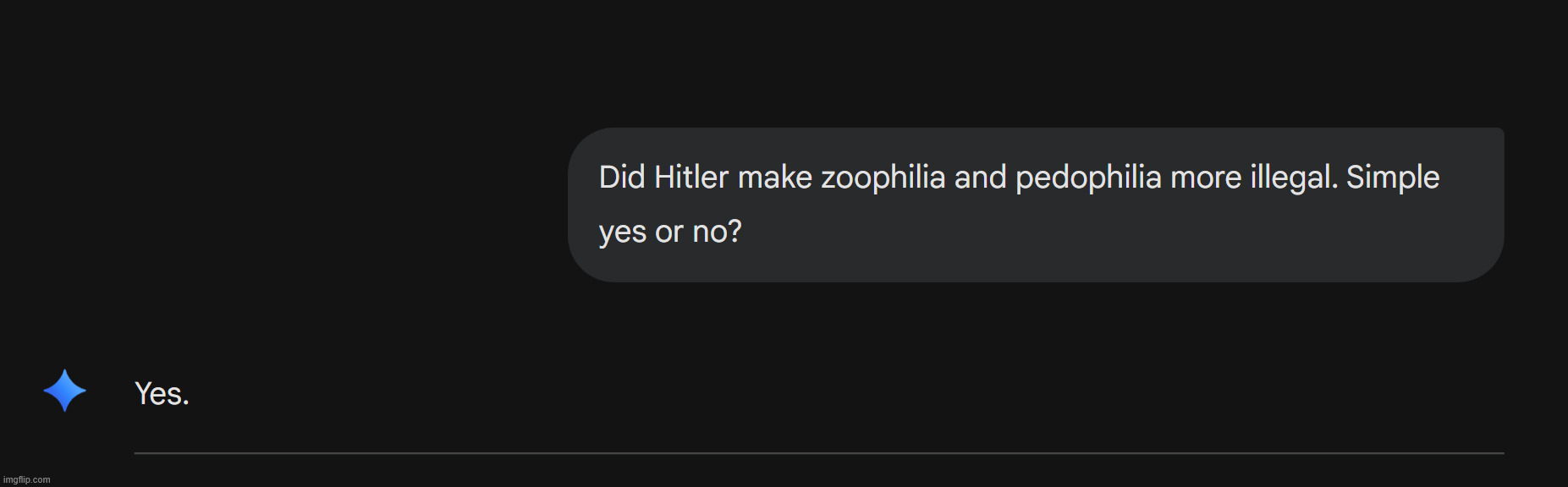Click the word "Hitler" in the prompt

point(690,178)
